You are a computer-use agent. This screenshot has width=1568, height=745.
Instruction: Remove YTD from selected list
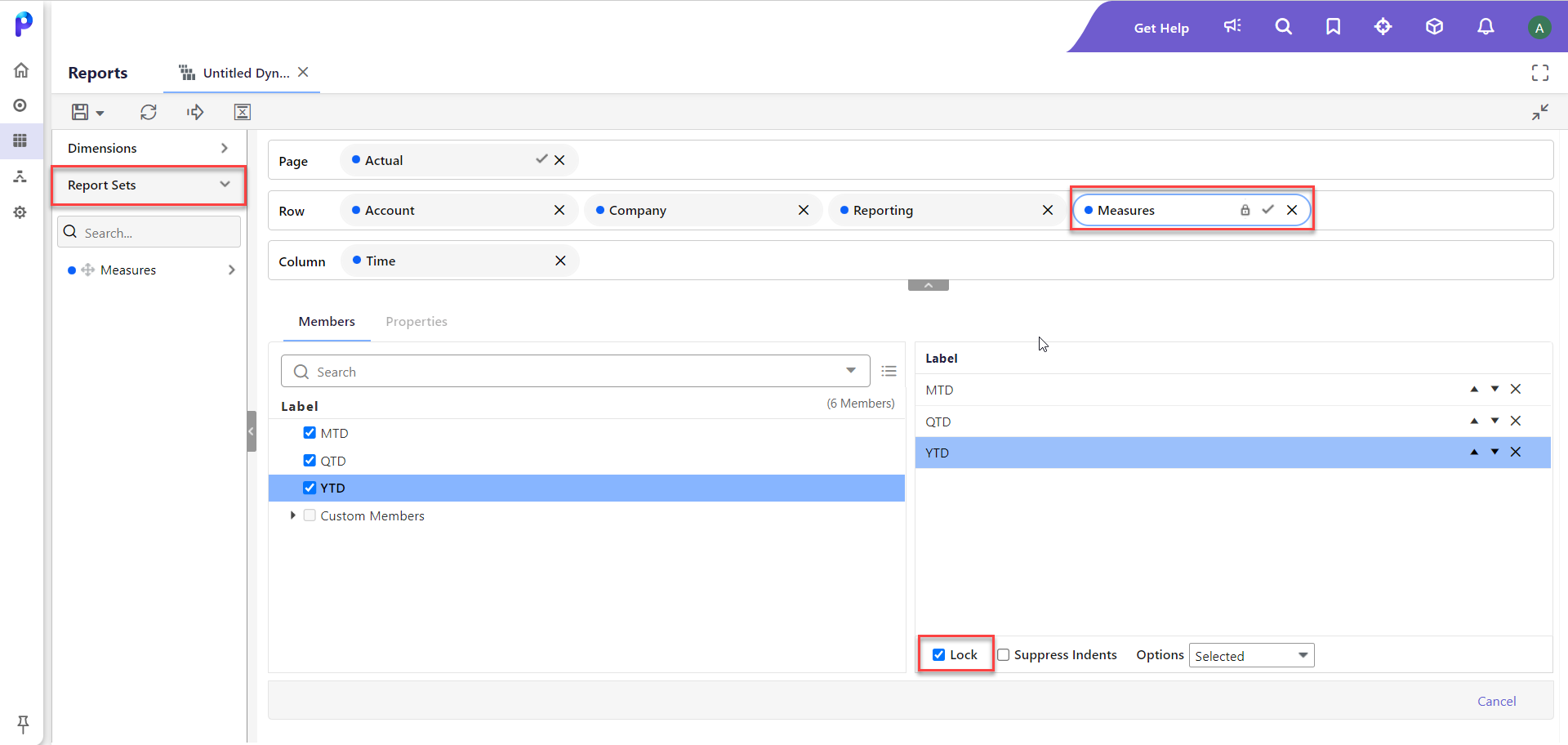(x=1516, y=452)
